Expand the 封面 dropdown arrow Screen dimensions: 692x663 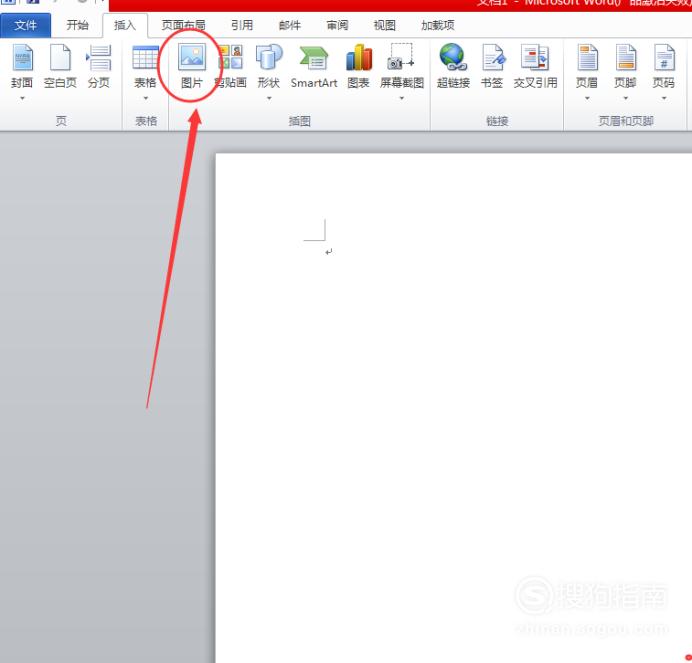click(x=22, y=98)
